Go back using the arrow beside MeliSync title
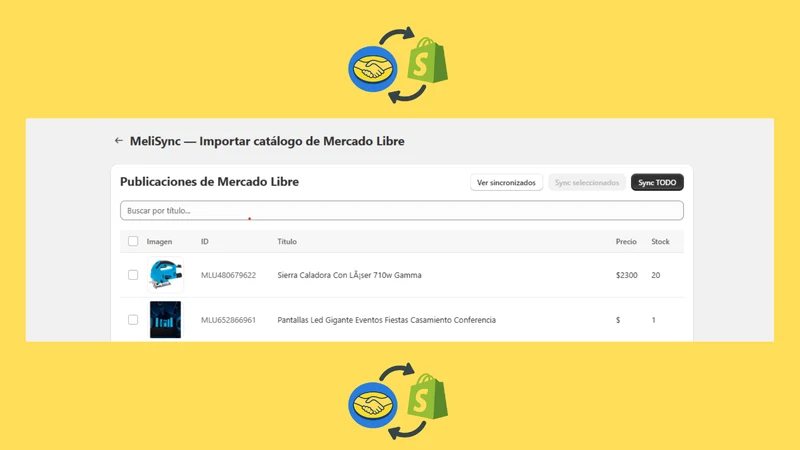The height and width of the screenshot is (450, 800). [119, 141]
